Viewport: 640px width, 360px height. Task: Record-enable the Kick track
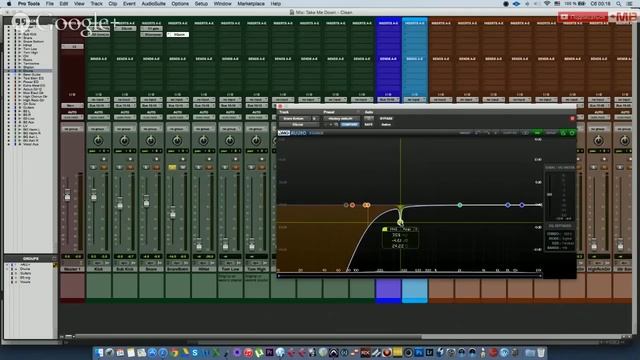(104, 159)
